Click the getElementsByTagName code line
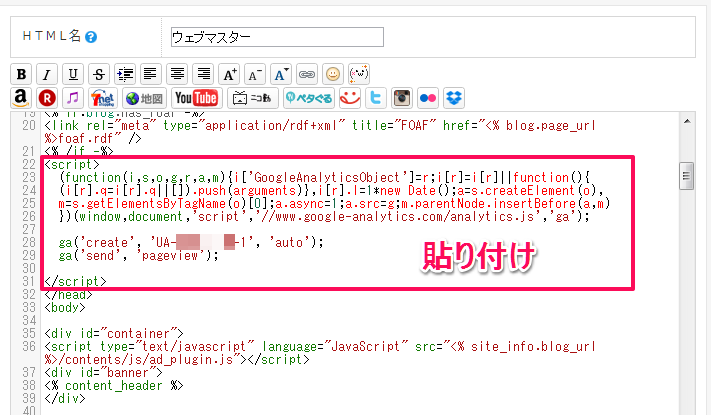This screenshot has height=415, width=711. coord(334,203)
